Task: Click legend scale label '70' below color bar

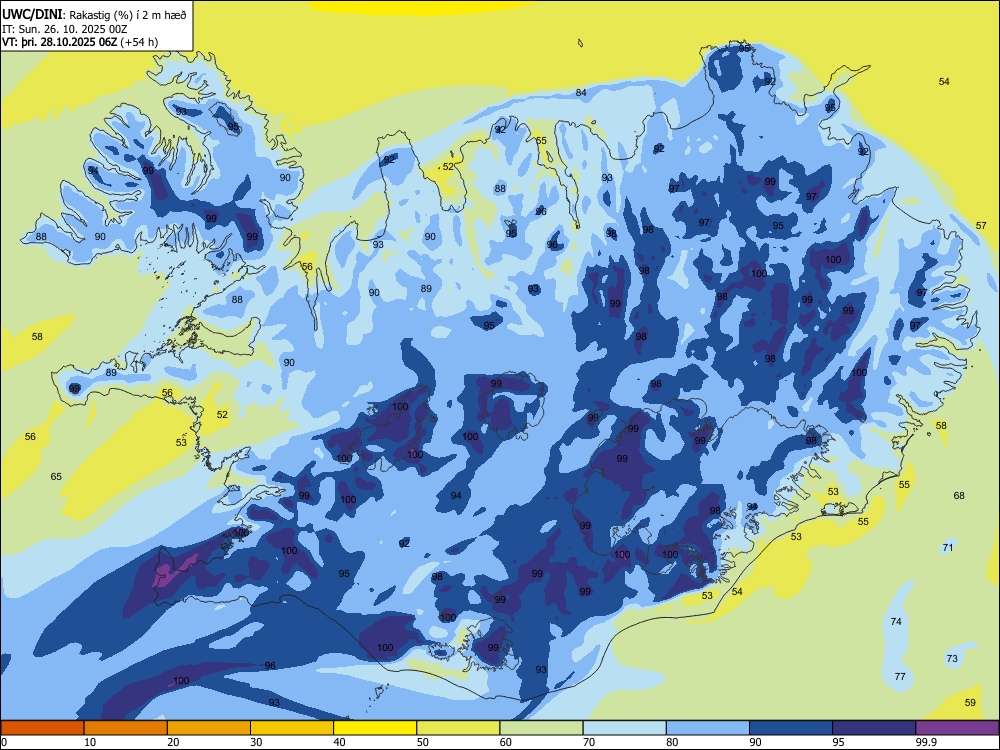Action: pyautogui.click(x=589, y=742)
